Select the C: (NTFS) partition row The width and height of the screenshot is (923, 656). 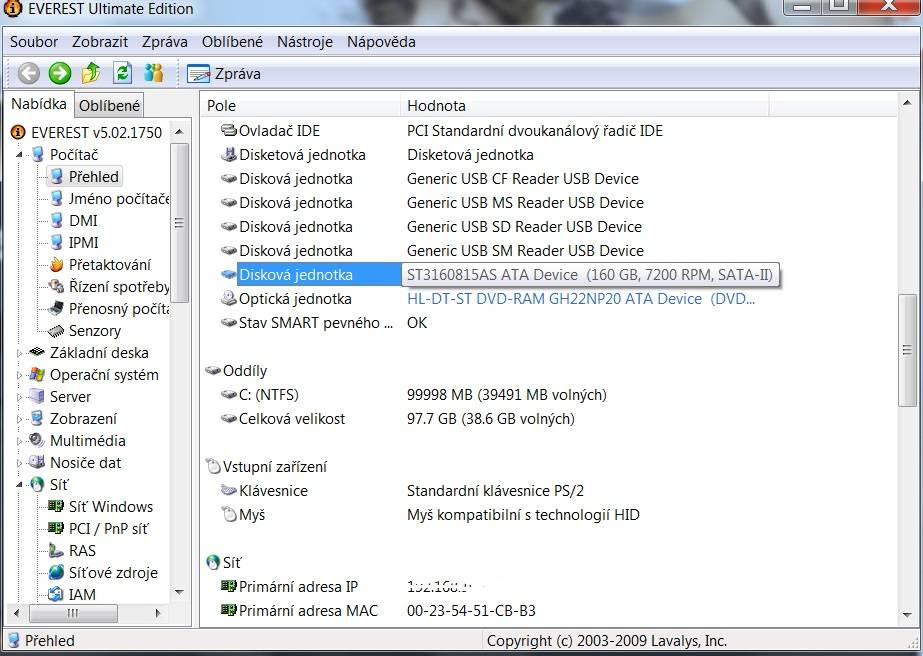click(413, 395)
